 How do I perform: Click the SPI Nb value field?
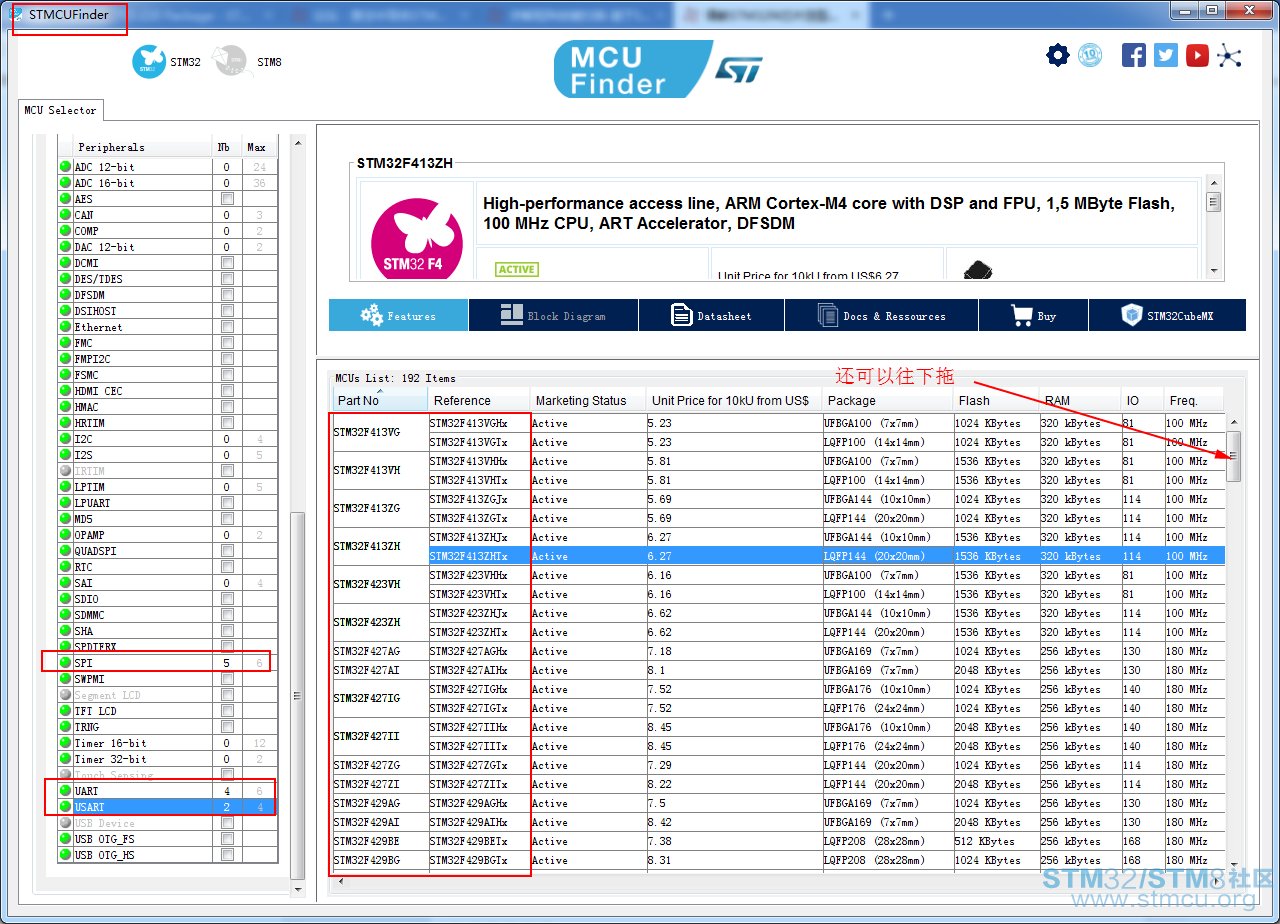pos(227,663)
